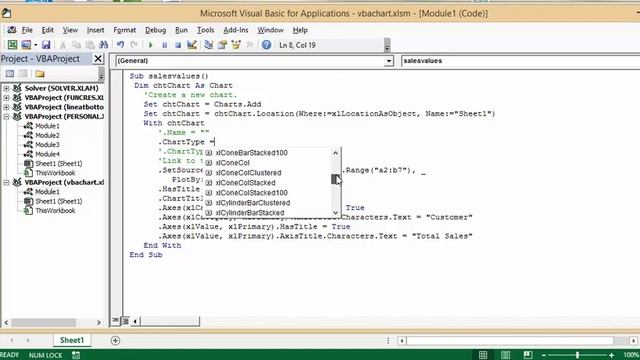Open the Insert menu
Viewport: 640px width, 360px height.
[x=96, y=30]
